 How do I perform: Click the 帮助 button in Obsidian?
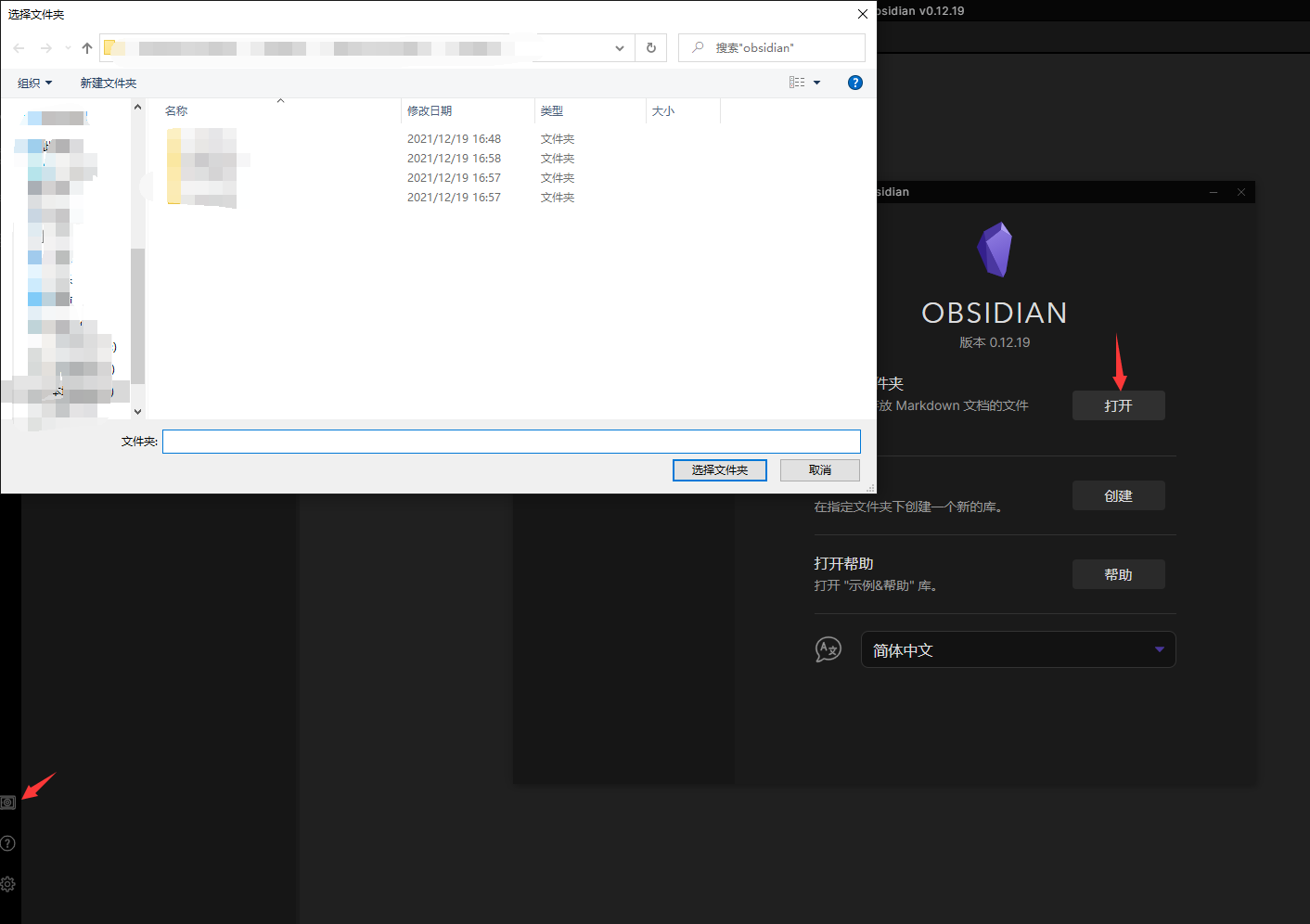1118,574
